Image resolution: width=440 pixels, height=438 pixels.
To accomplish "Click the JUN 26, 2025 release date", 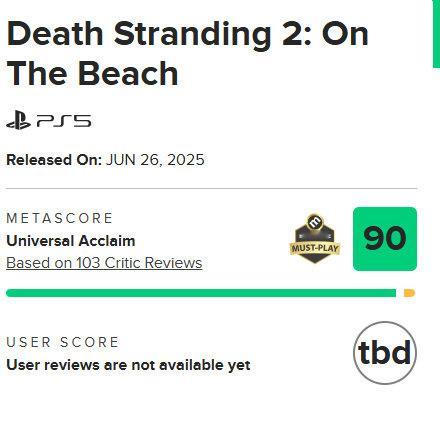I will pos(155,160).
